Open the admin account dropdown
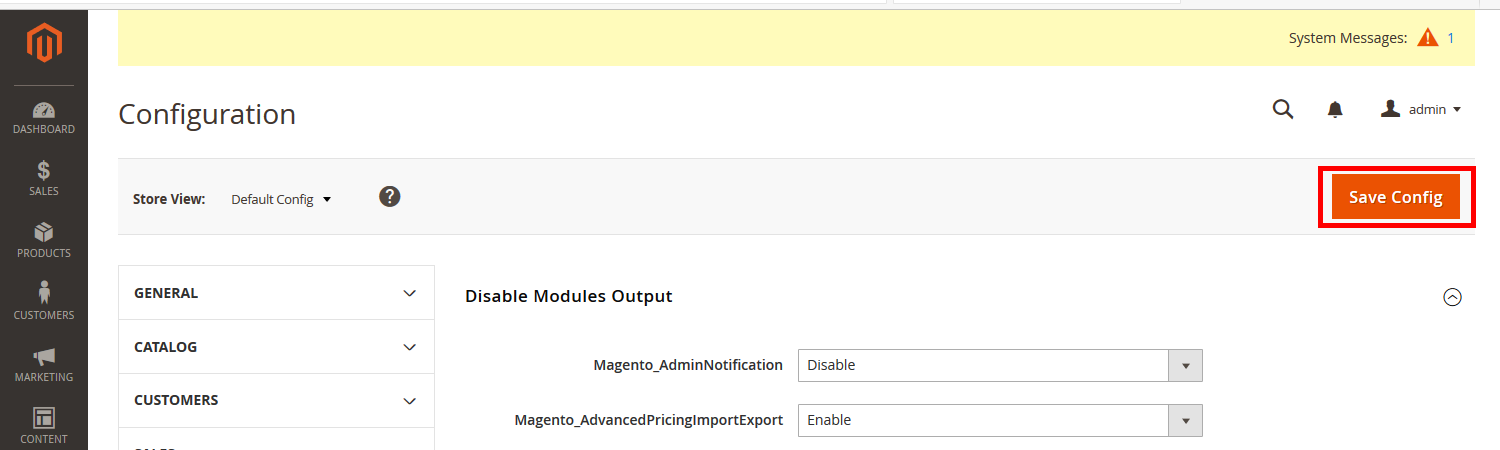Screen dimensions: 1500x450 click(x=1421, y=110)
